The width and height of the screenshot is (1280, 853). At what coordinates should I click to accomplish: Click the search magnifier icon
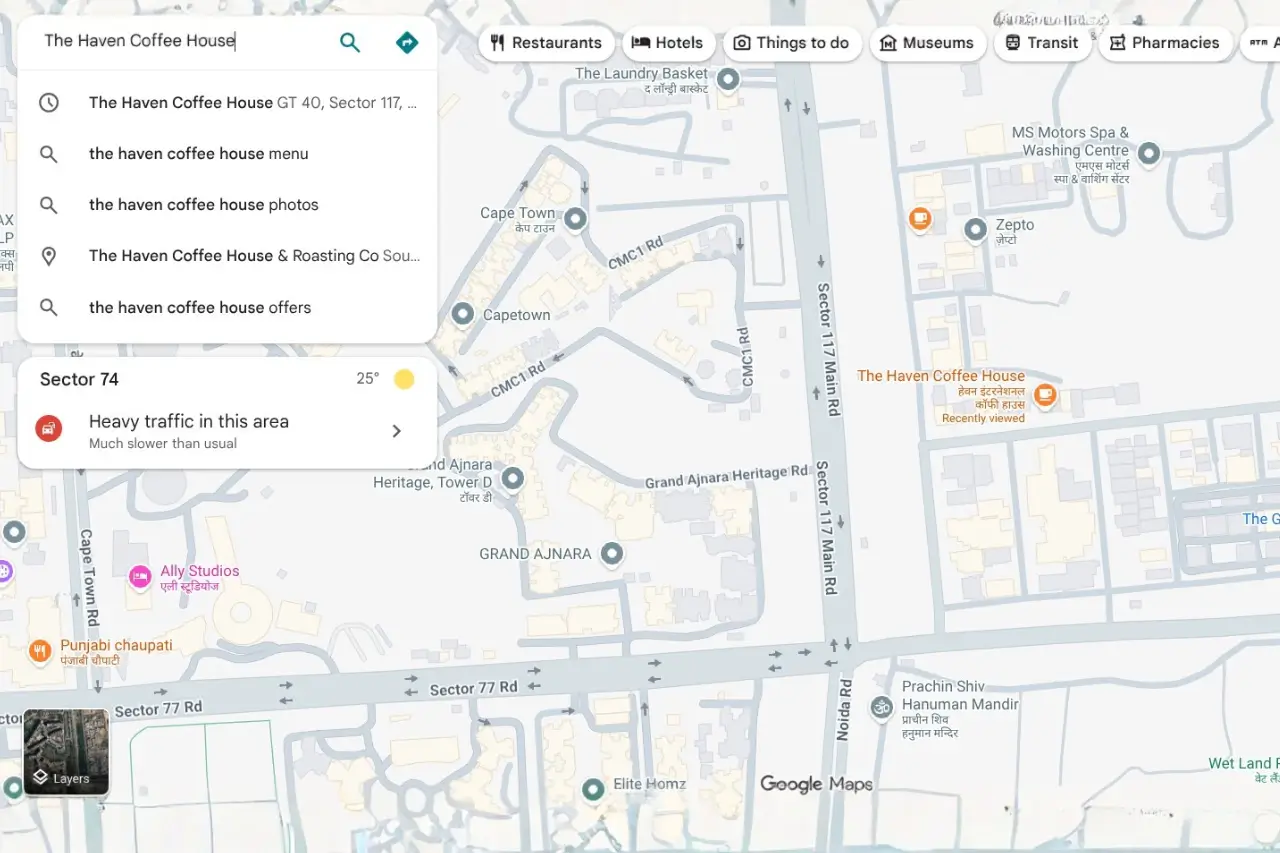tap(349, 42)
